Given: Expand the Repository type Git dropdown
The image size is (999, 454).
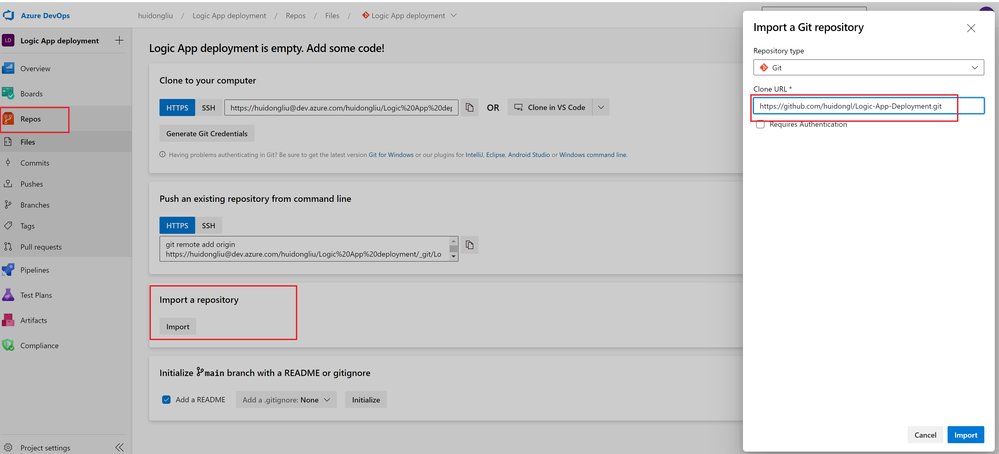Looking at the screenshot, I should 868,67.
